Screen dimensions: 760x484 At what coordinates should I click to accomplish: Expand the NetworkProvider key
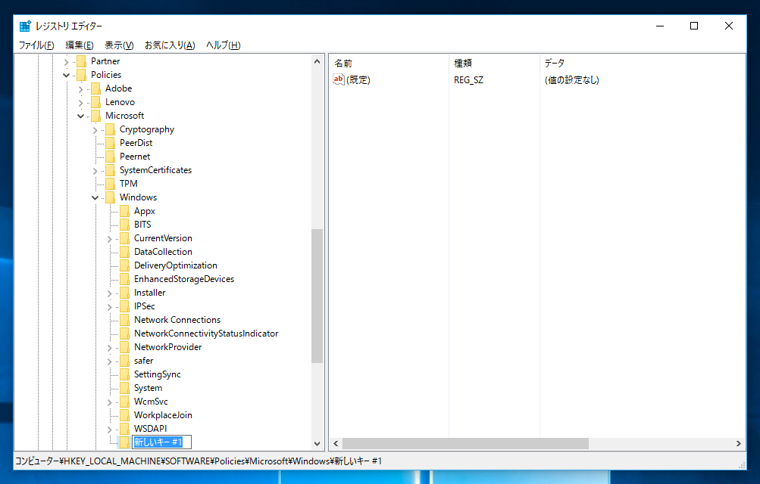point(110,347)
